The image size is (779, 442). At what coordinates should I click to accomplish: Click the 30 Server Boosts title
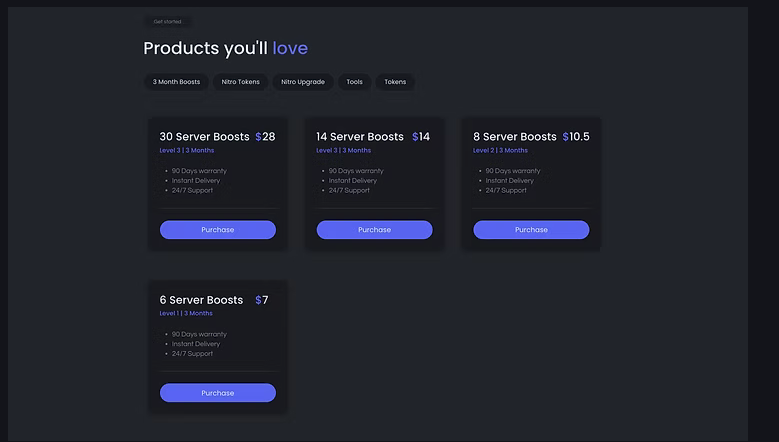[204, 137]
